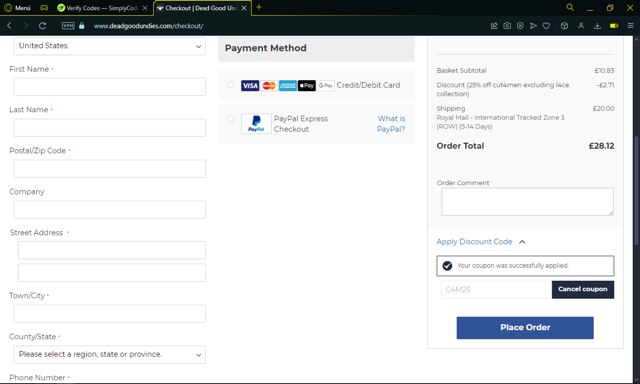Image resolution: width=640 pixels, height=384 pixels.
Task: Click the Cancel coupon button
Action: (582, 289)
